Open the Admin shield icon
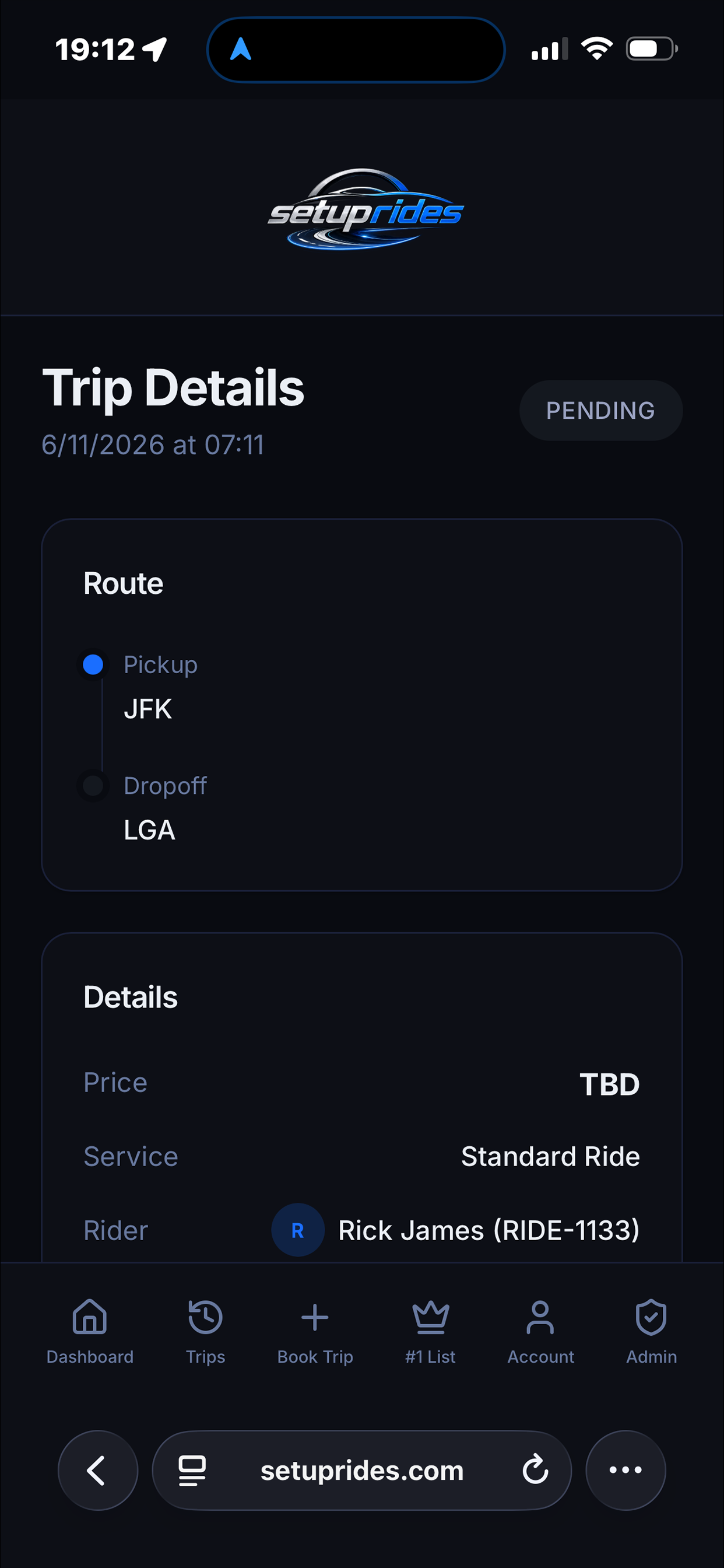Image resolution: width=724 pixels, height=1568 pixels. coord(651,1317)
